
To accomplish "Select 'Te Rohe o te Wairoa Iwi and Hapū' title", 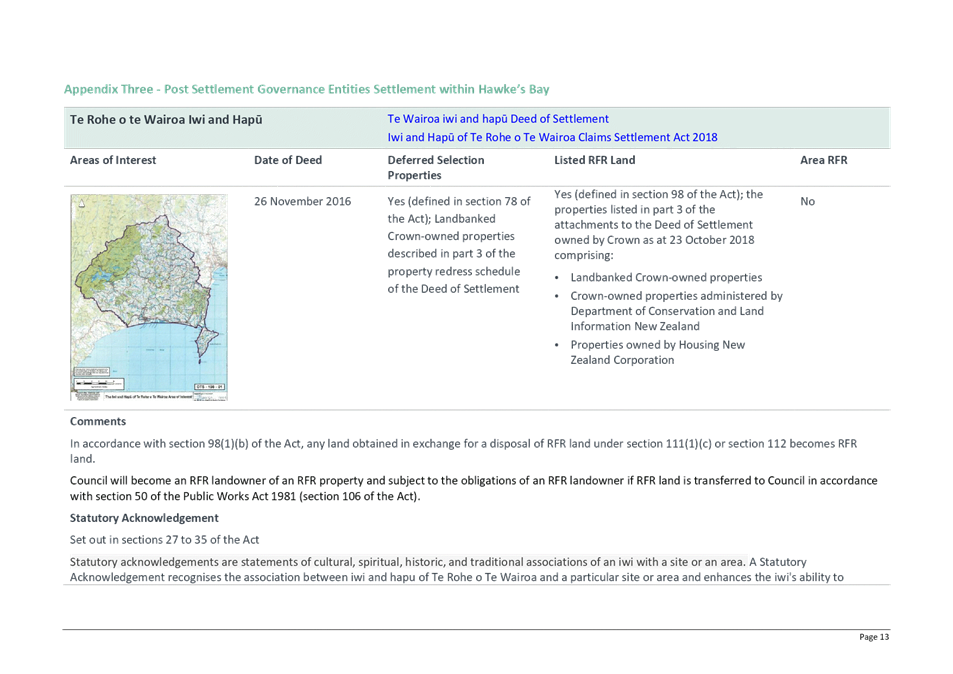I will [166, 120].
